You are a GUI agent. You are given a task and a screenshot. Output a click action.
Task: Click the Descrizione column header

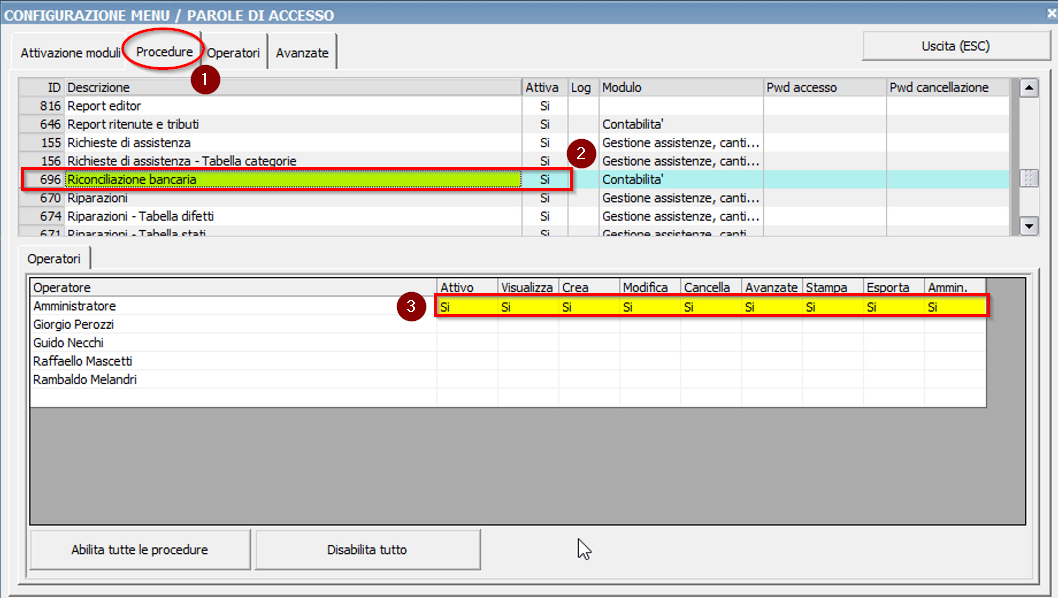click(290, 88)
